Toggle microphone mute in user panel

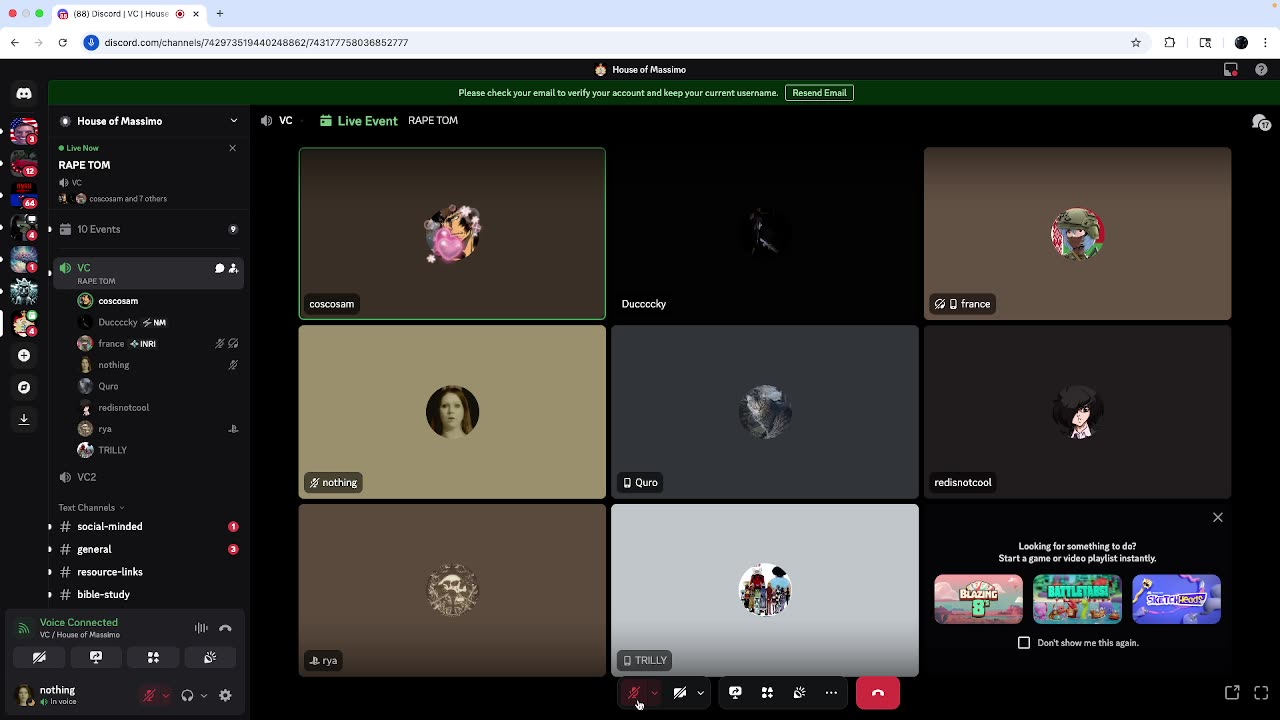click(149, 695)
